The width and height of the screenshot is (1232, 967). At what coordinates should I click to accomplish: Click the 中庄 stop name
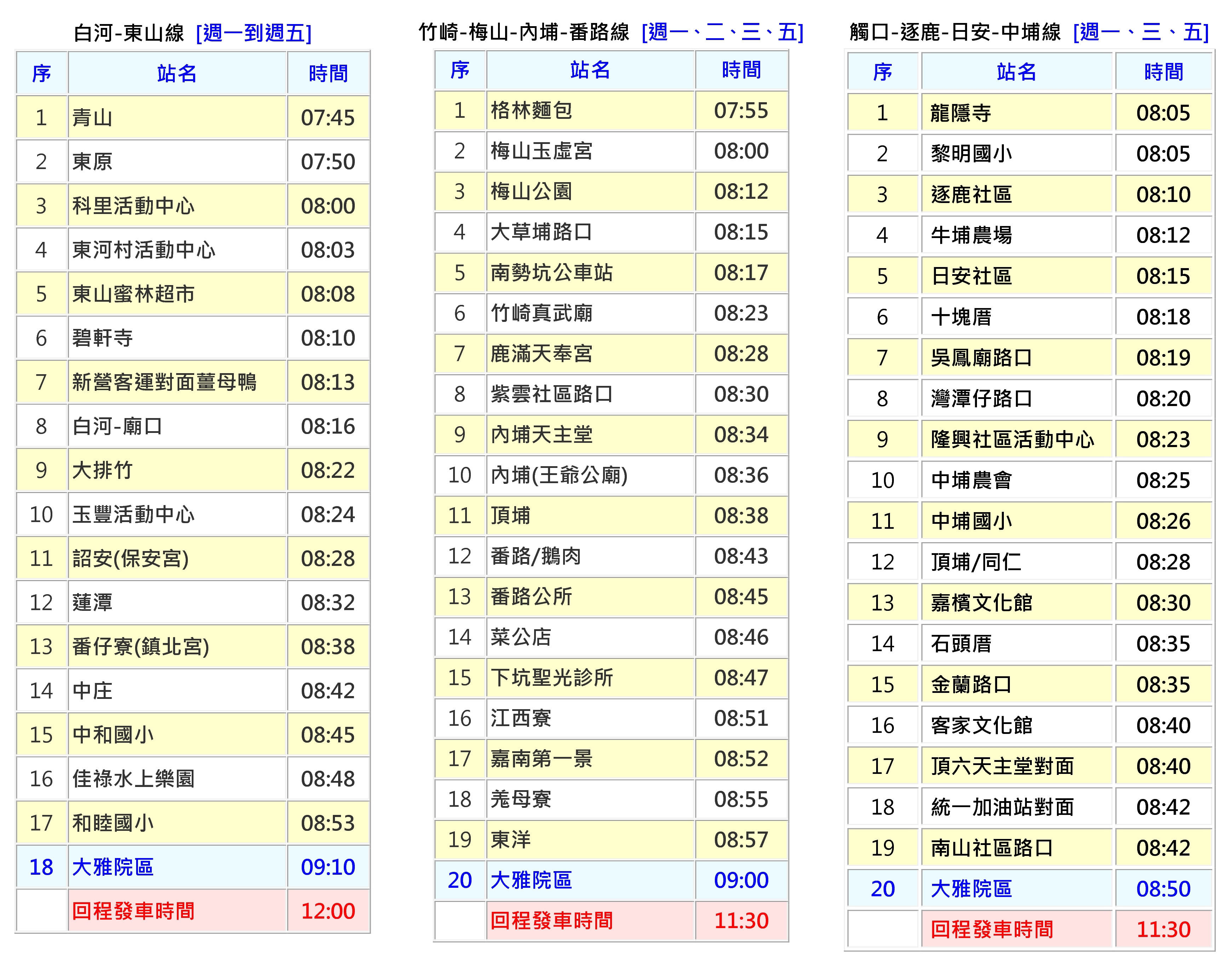(92, 691)
